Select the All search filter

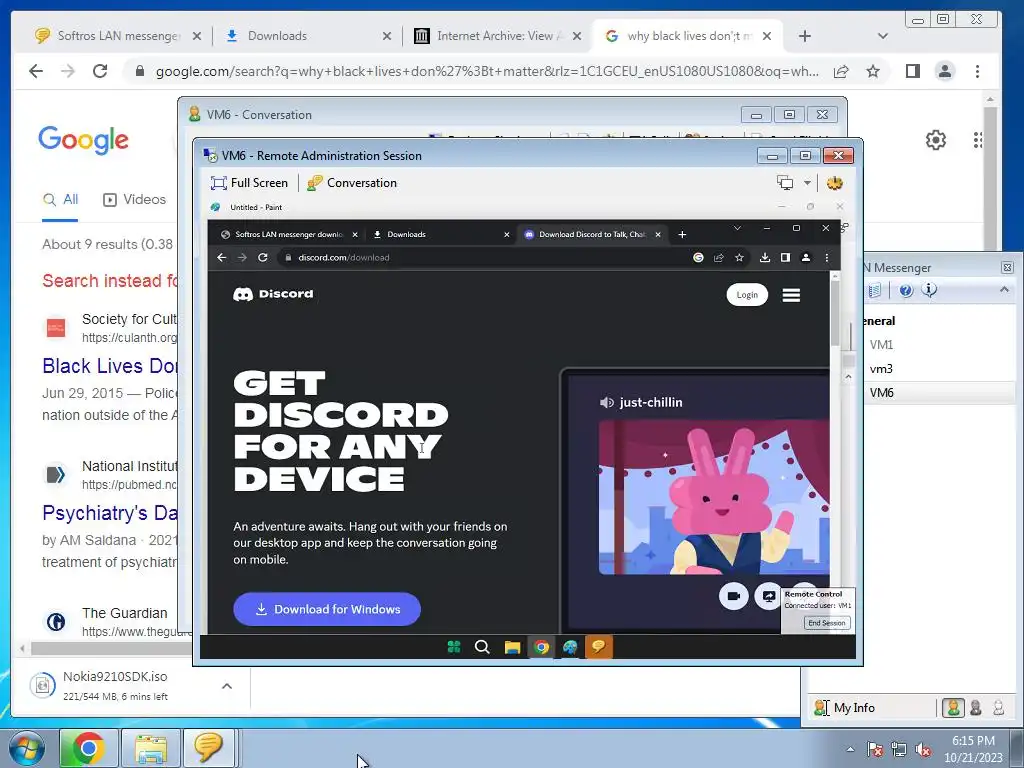(x=60, y=200)
